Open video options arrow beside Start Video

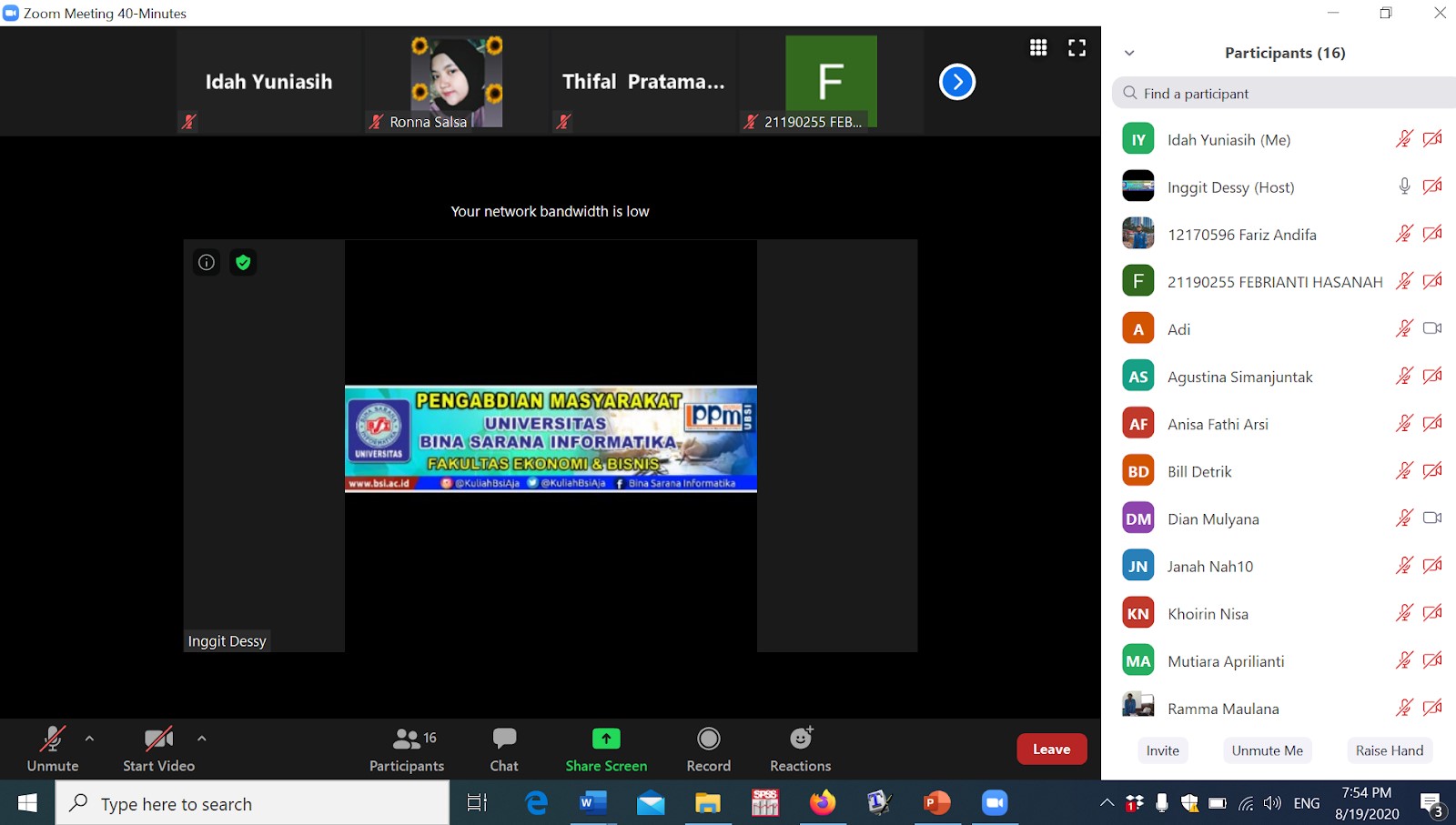[x=202, y=739]
